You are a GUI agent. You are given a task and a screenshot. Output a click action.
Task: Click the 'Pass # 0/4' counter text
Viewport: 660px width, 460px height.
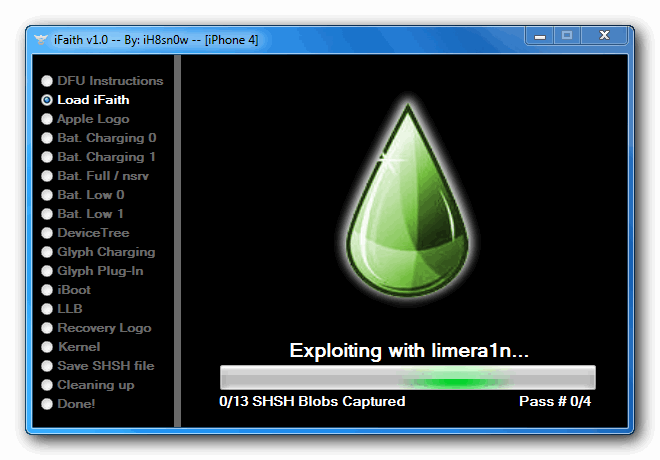[x=555, y=402]
